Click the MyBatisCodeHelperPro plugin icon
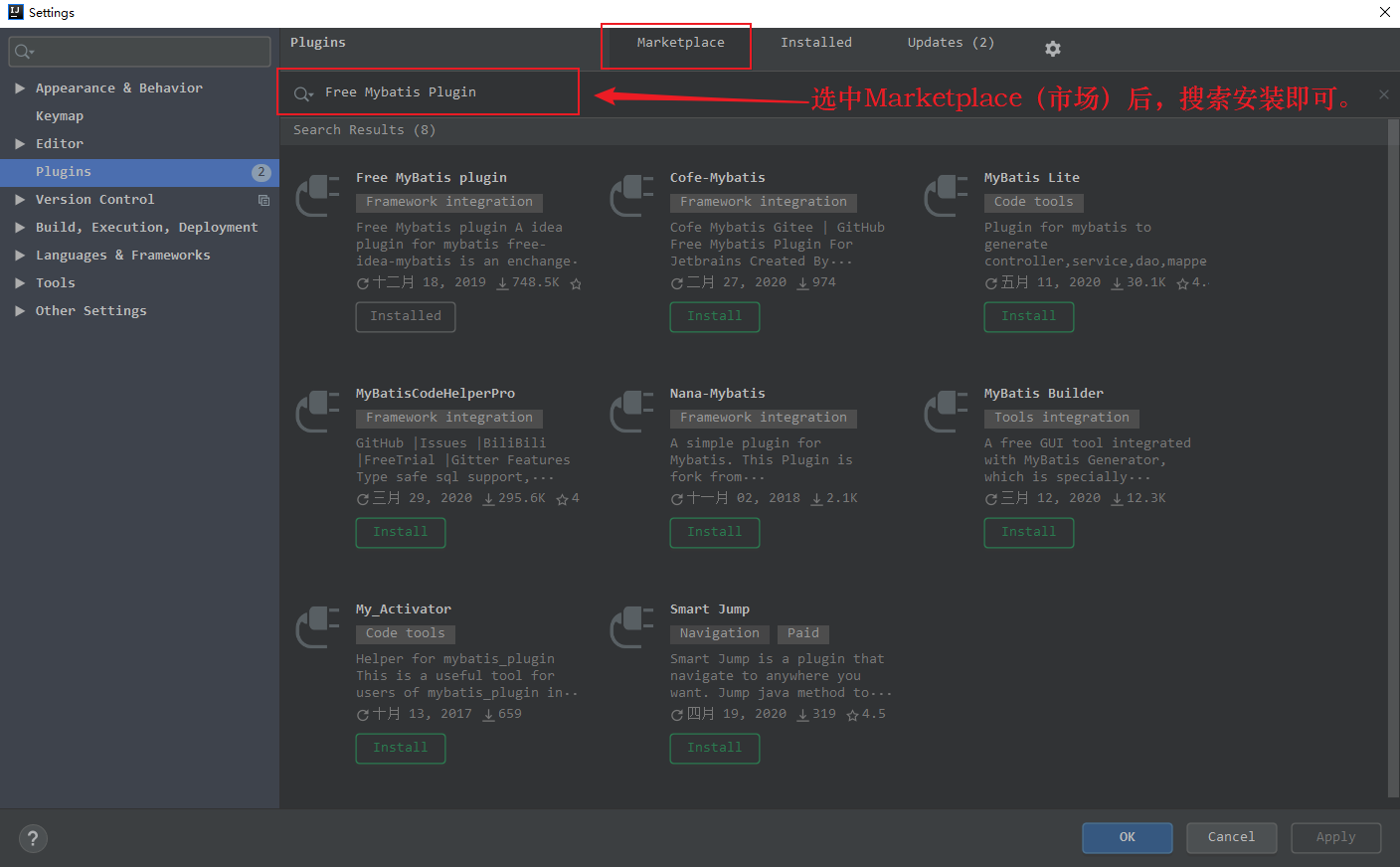Viewport: 1400px width, 867px height. [318, 411]
